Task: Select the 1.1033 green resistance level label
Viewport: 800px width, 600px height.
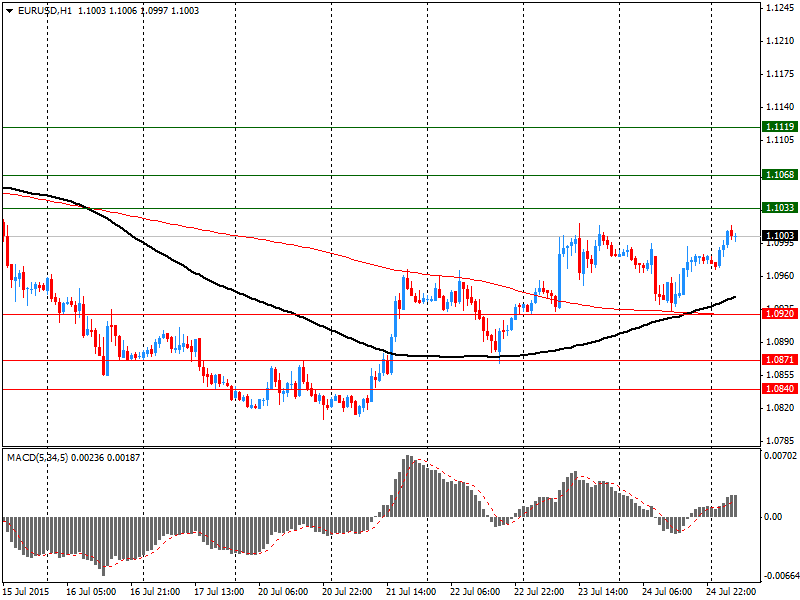Action: point(780,207)
